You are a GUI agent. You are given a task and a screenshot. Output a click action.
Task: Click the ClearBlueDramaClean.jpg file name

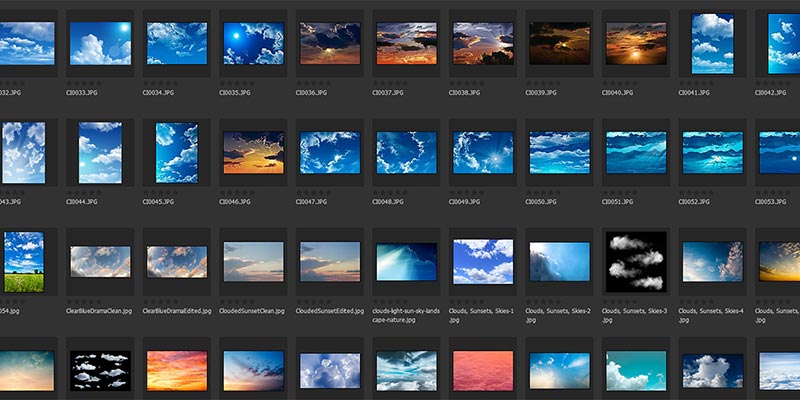(x=99, y=311)
